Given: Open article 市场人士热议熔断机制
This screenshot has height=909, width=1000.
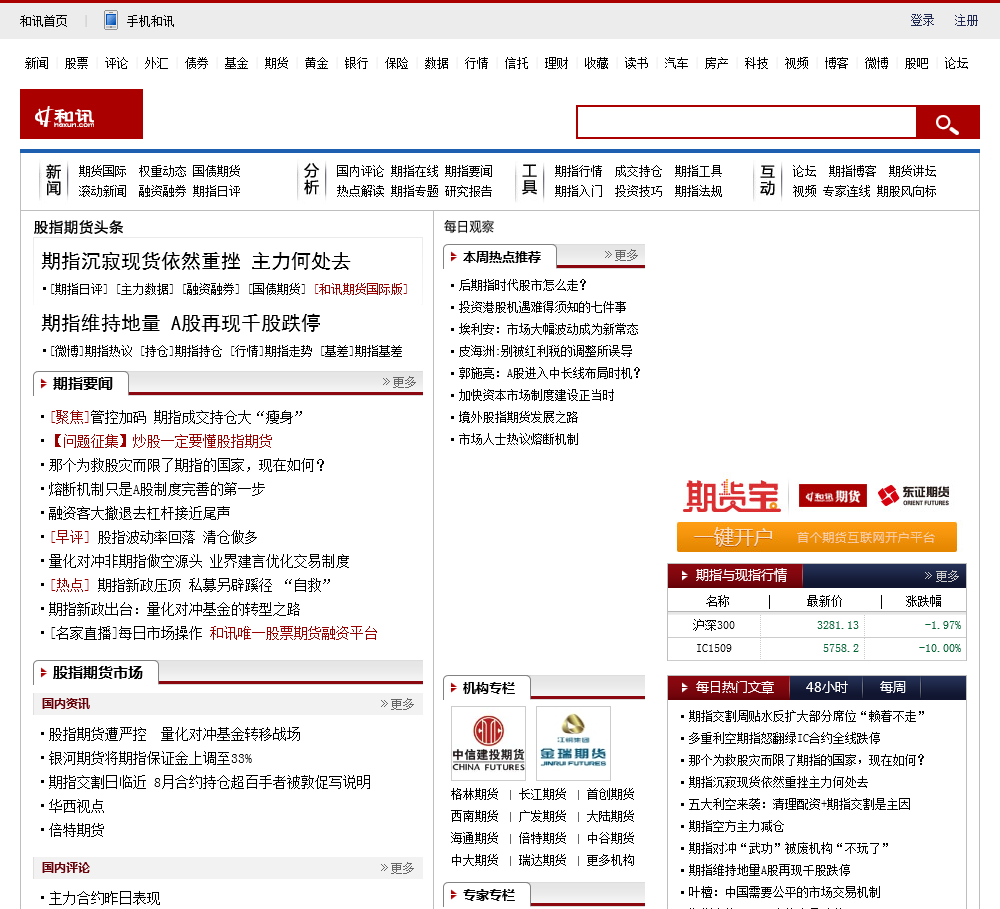Looking at the screenshot, I should click(x=518, y=440).
